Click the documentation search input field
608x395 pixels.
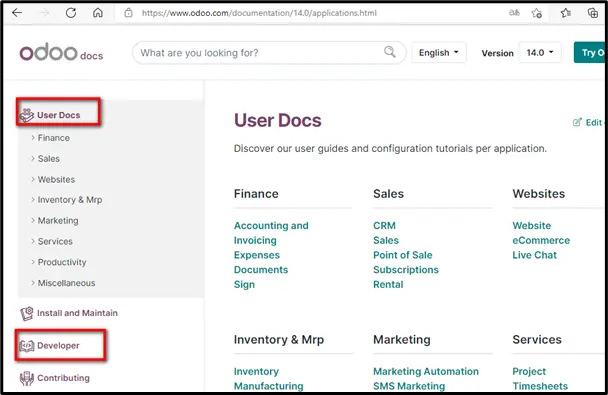(260, 53)
